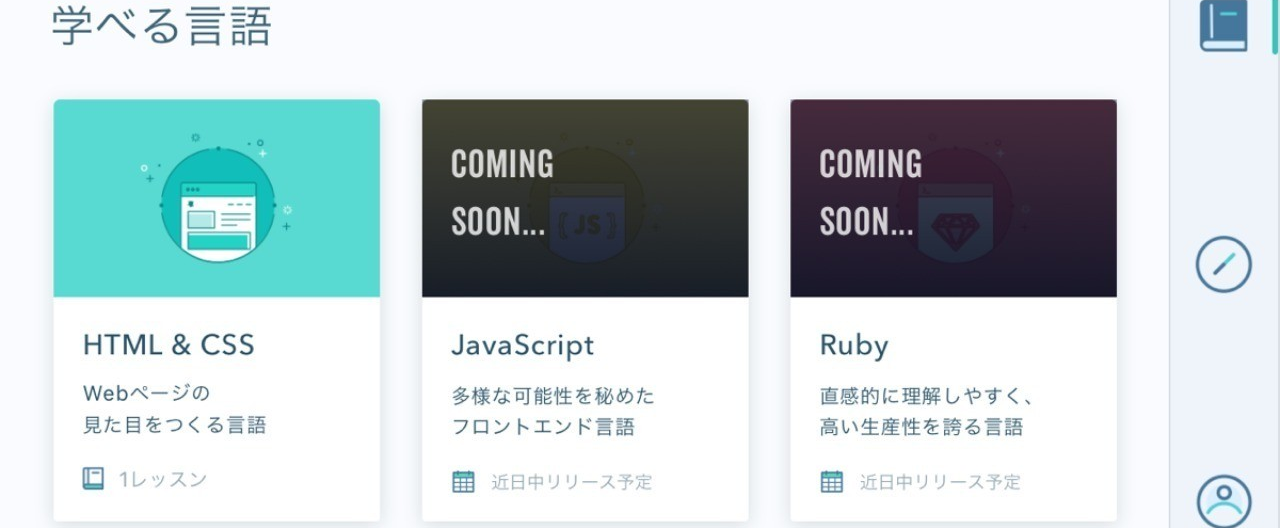Click the Ruby Coming Soon banner
The width and height of the screenshot is (1280, 528).
coord(953,198)
